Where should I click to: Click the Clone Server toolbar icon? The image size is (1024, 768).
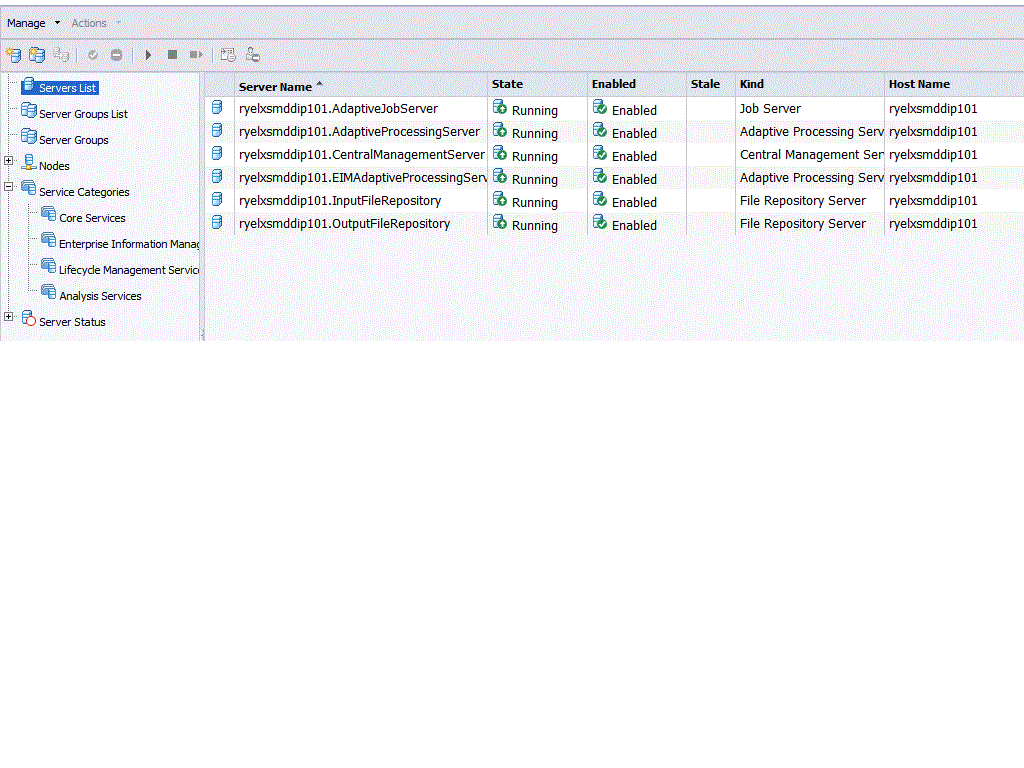[61, 55]
